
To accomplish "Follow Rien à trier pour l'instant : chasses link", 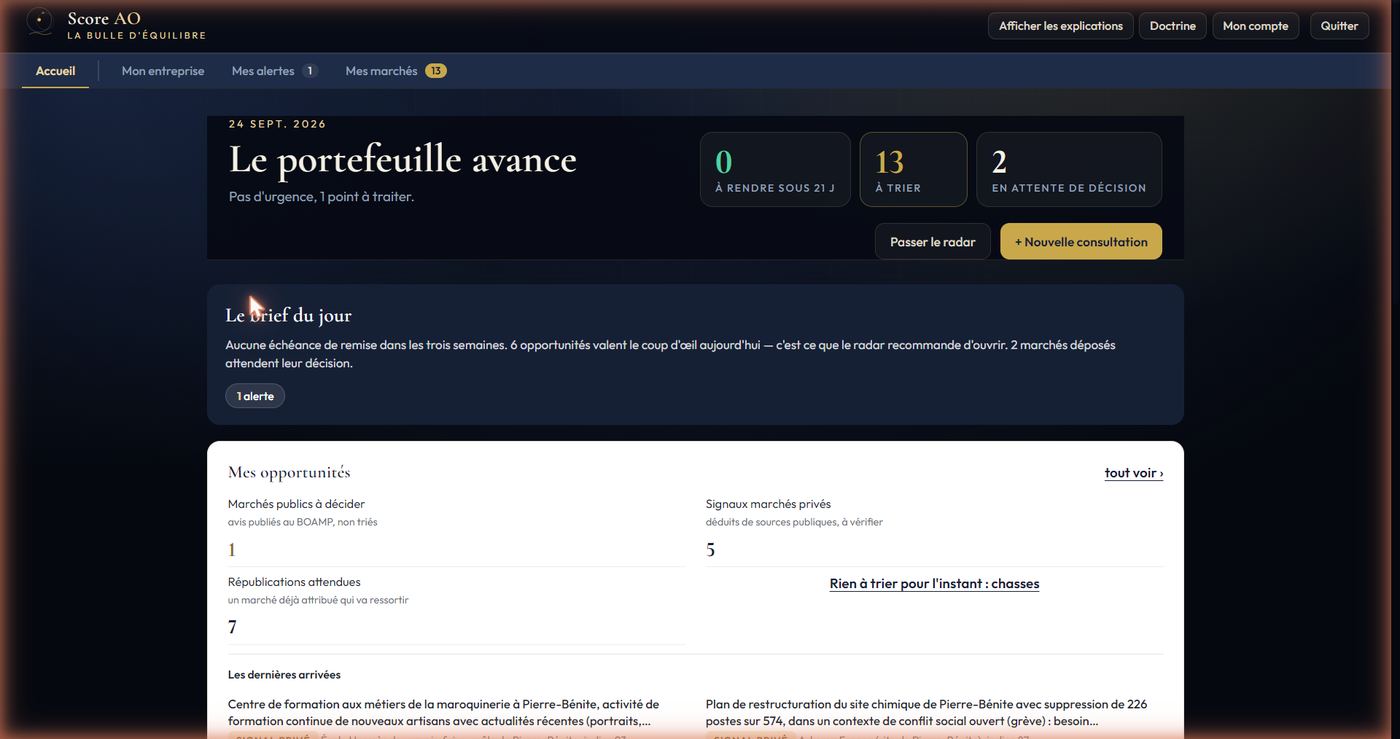I will click(x=934, y=584).
